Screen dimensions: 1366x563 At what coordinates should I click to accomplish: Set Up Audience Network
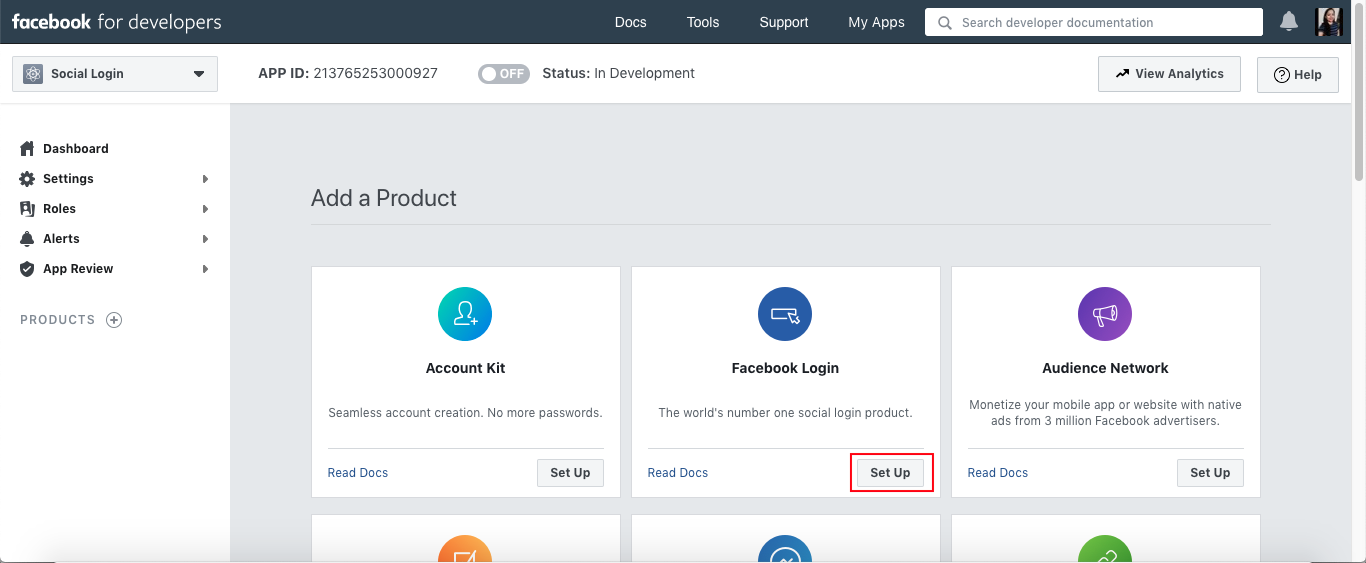click(x=1210, y=473)
